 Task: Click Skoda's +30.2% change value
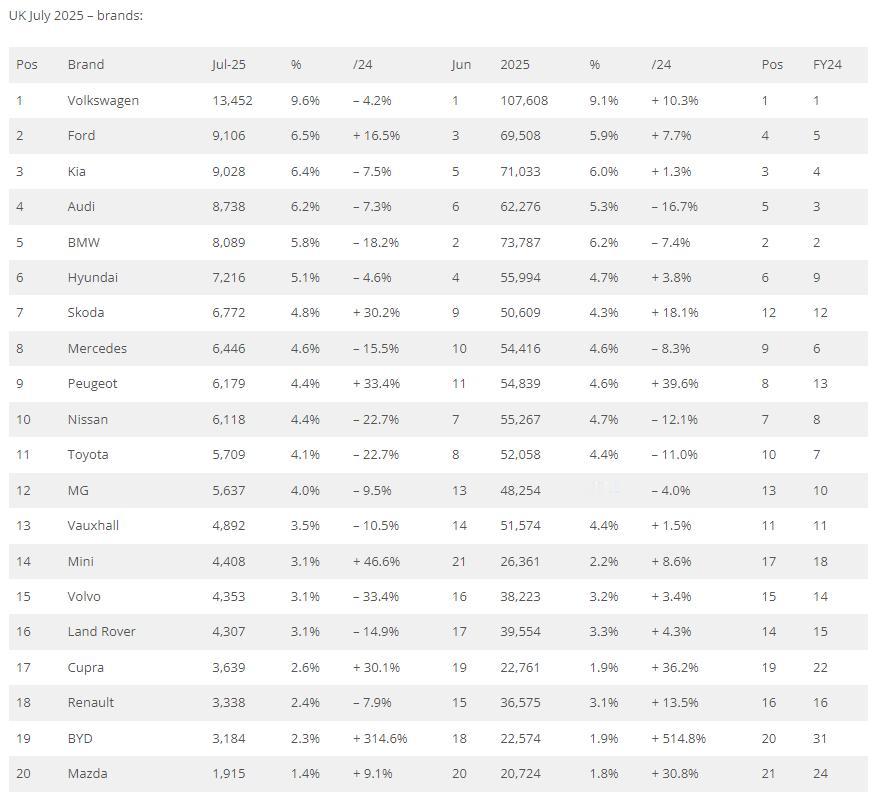click(x=376, y=312)
